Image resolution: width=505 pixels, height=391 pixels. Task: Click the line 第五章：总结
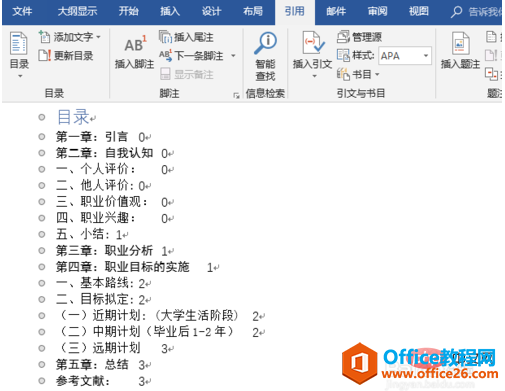[x=92, y=364]
